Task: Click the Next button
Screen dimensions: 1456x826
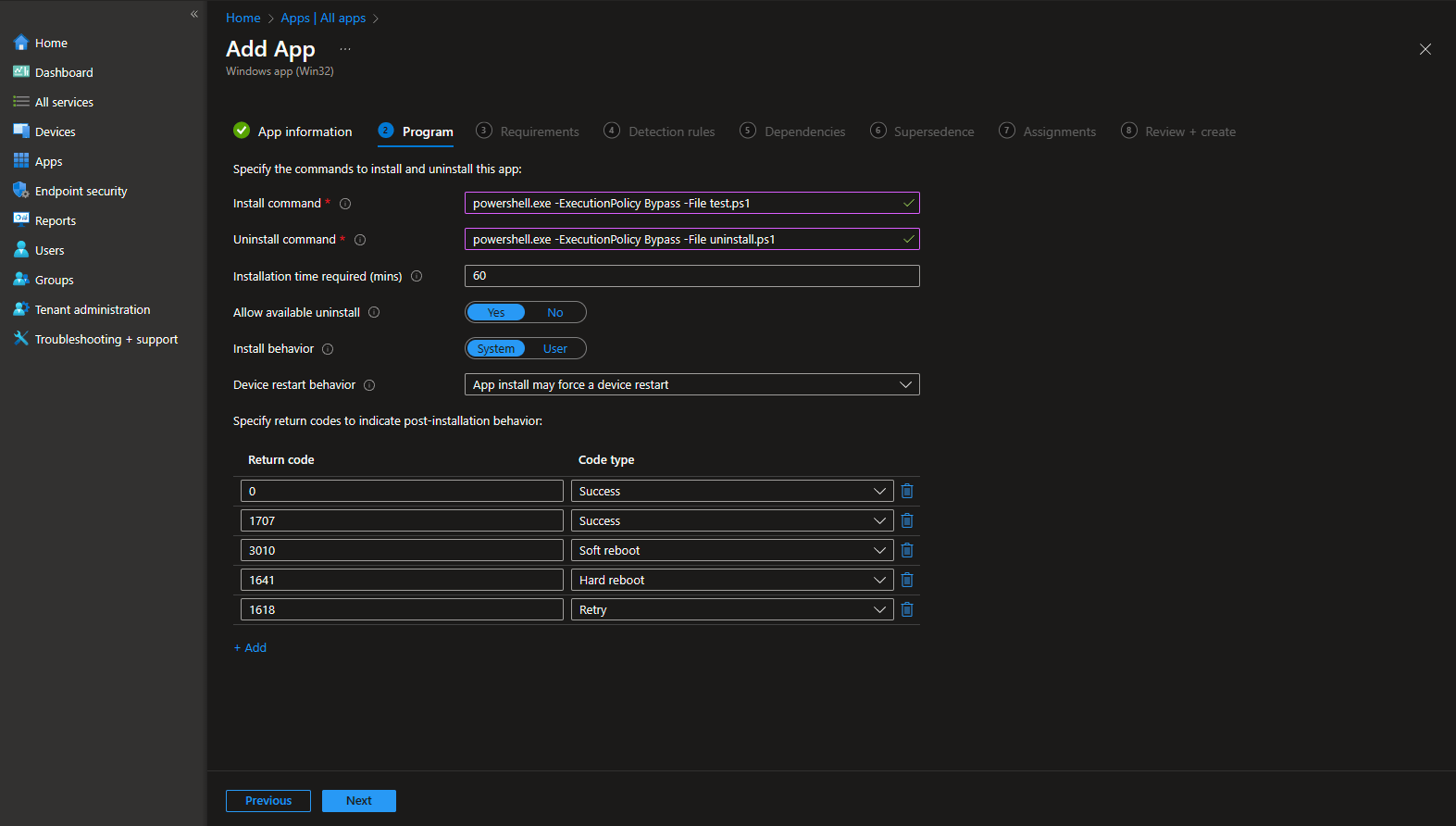Action: coord(359,801)
